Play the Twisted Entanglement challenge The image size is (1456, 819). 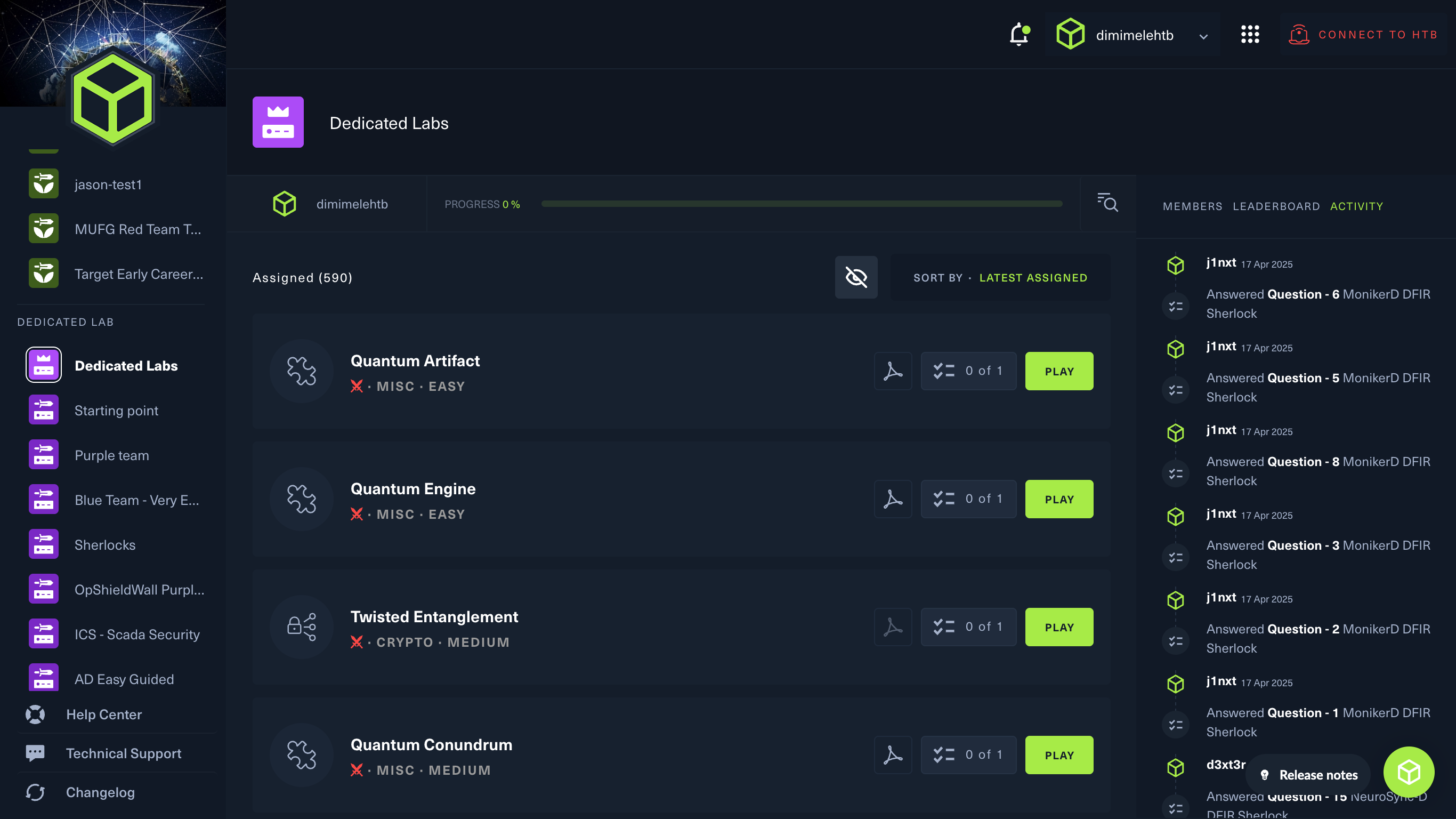[1058, 627]
